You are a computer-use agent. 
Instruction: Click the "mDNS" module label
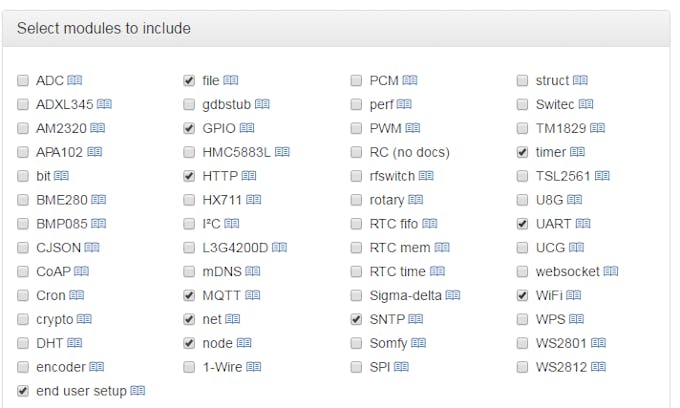[221, 271]
